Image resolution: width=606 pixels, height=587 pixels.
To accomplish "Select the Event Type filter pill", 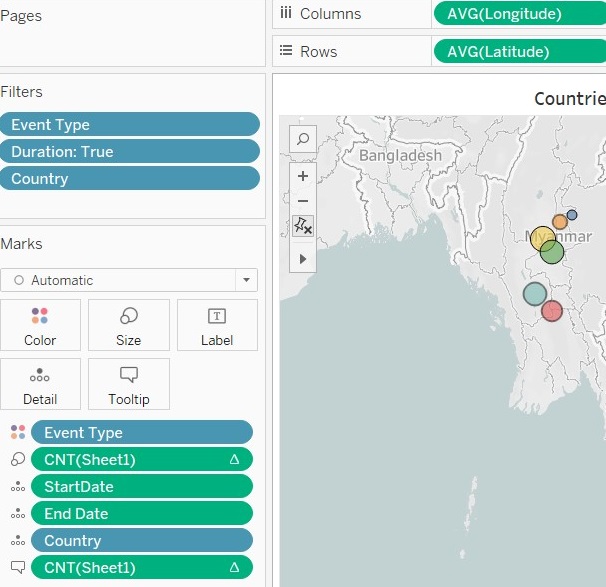I will pyautogui.click(x=130, y=125).
